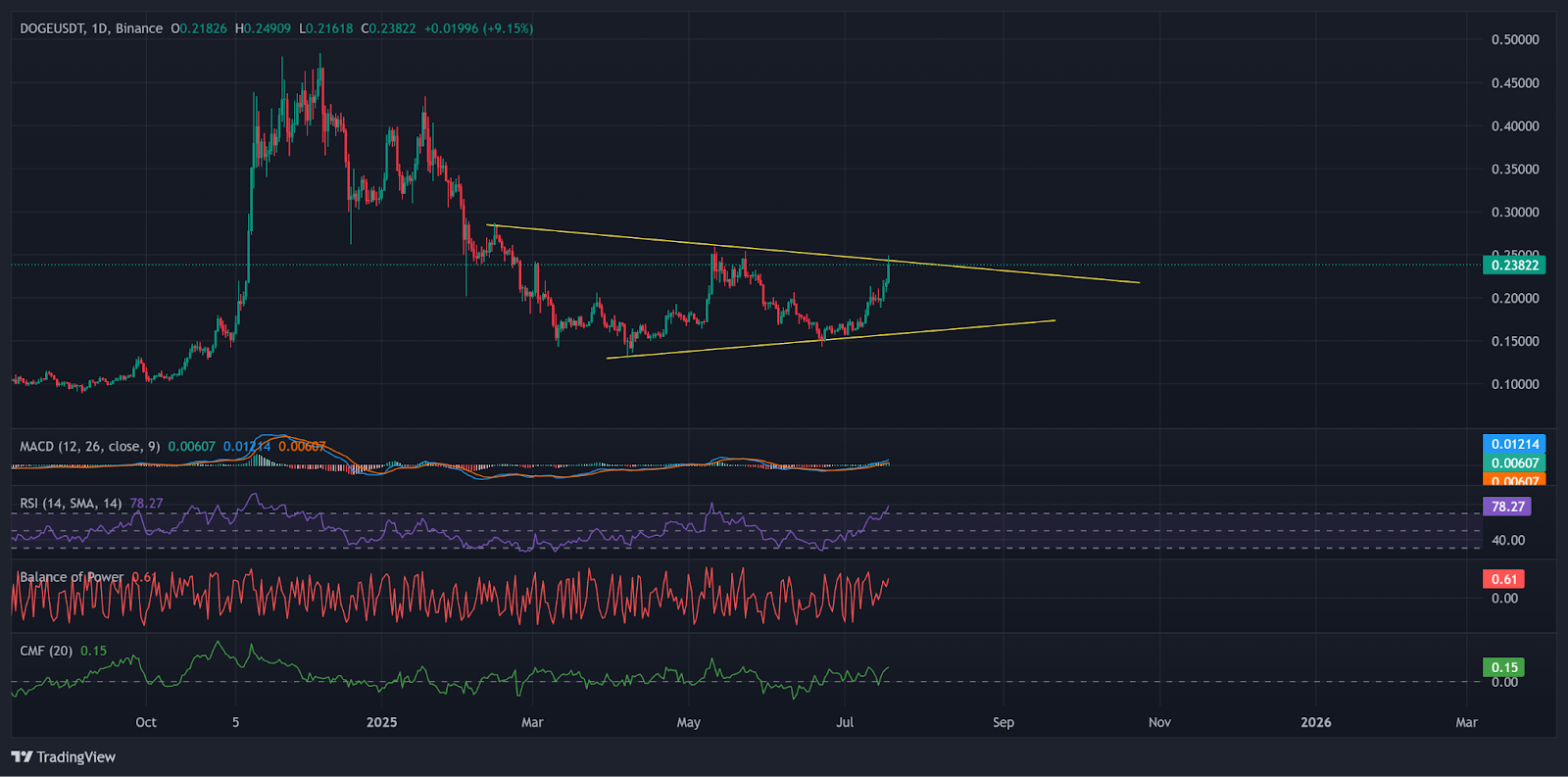Viewport: 1568px width, 777px height.
Task: Click the 0.50000 price scale level
Action: click(x=1515, y=40)
